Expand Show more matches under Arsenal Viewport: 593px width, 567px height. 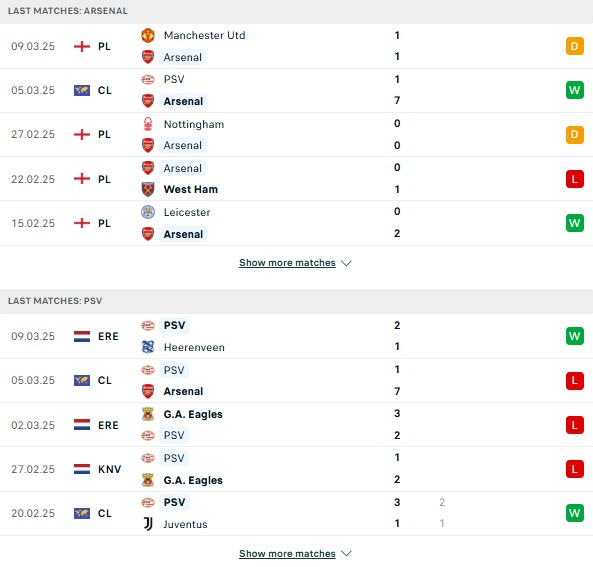click(287, 263)
